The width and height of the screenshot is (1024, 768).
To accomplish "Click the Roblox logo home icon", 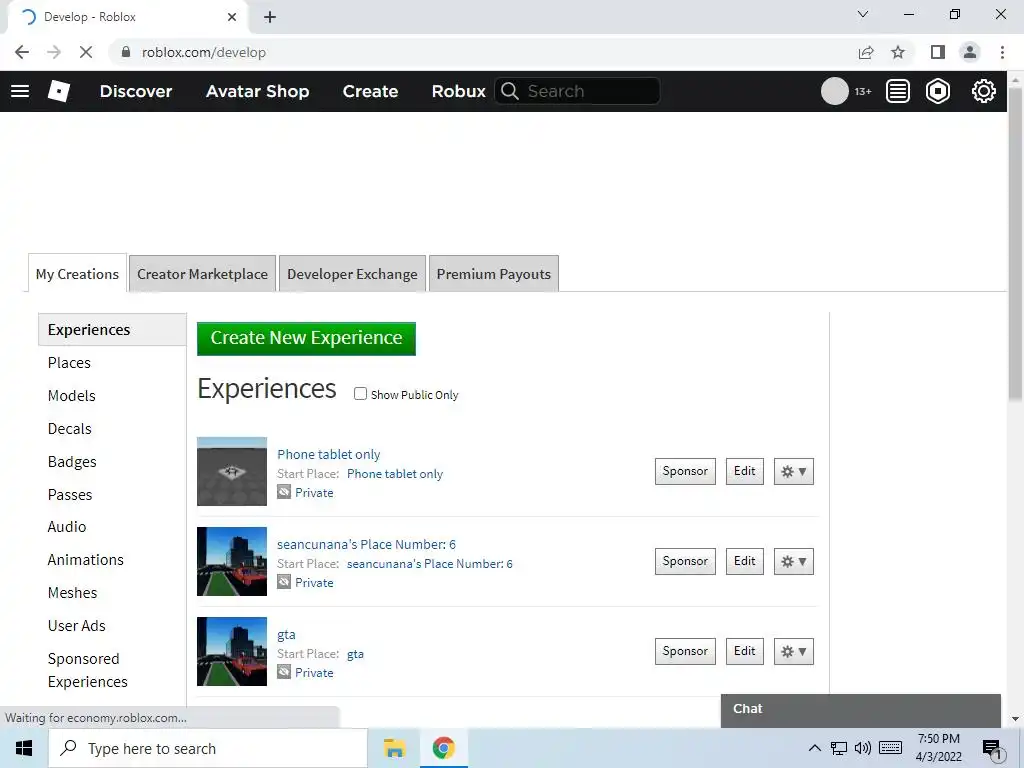I will click(59, 91).
